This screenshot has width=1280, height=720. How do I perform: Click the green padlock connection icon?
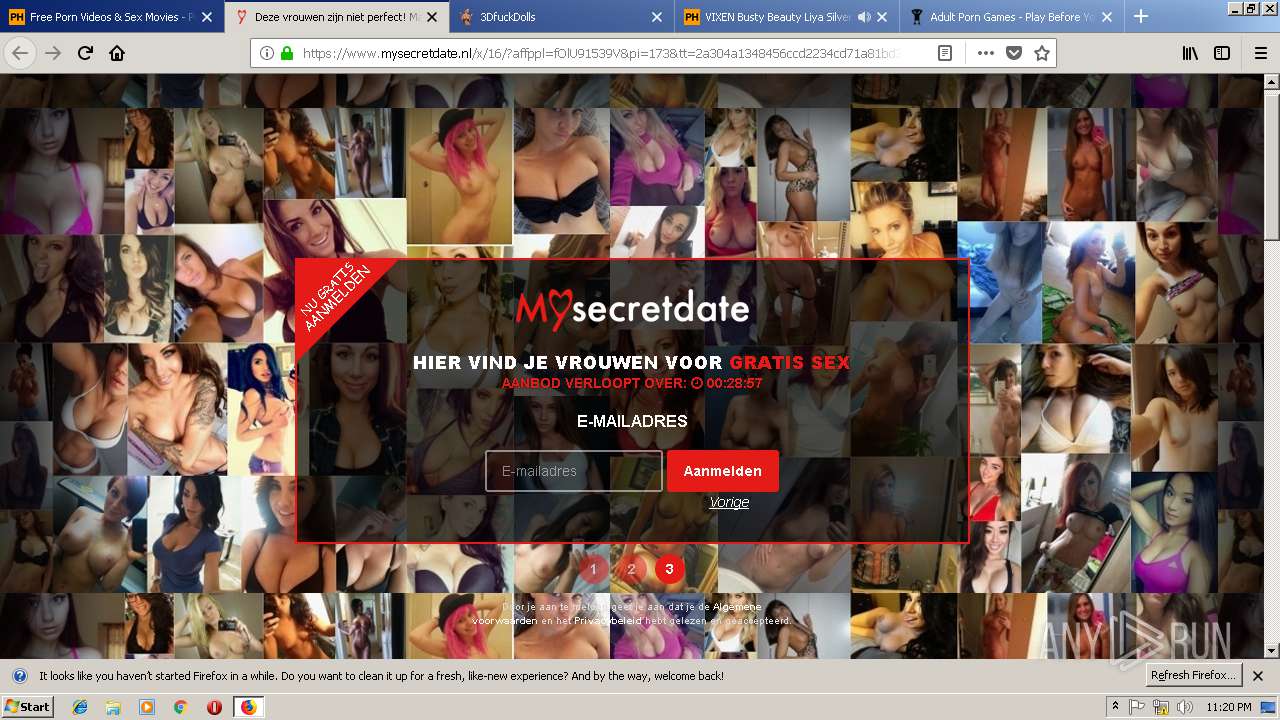point(287,53)
